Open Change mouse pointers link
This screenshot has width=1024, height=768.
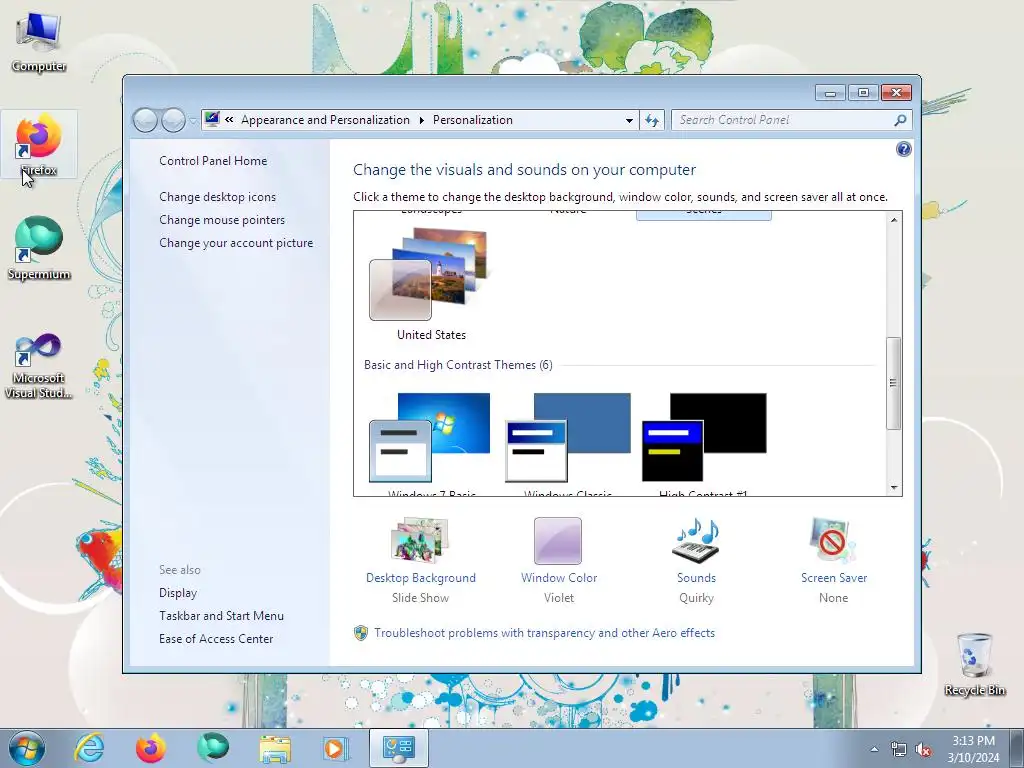tap(222, 219)
